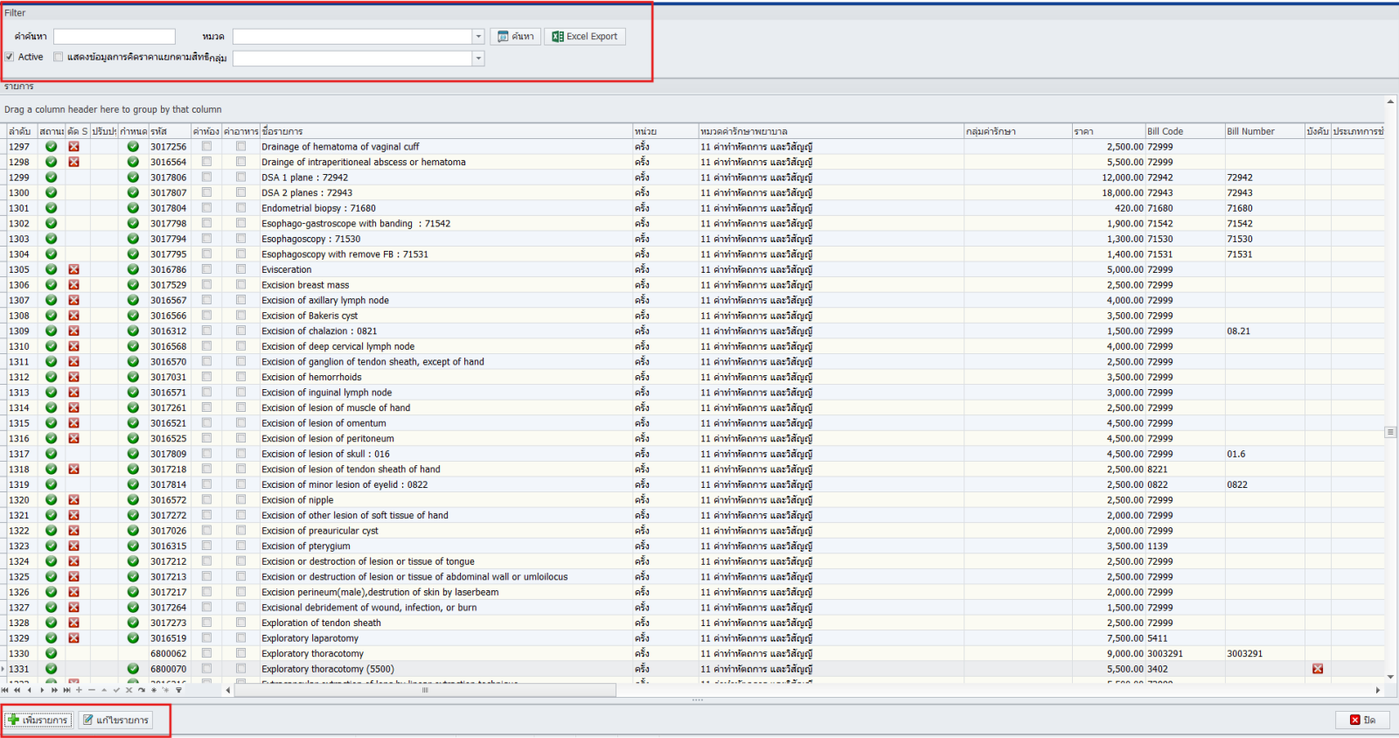Screen dimensions: 1399x738
Task: Click the red X icon for Evisceration row
Action: 74,270
